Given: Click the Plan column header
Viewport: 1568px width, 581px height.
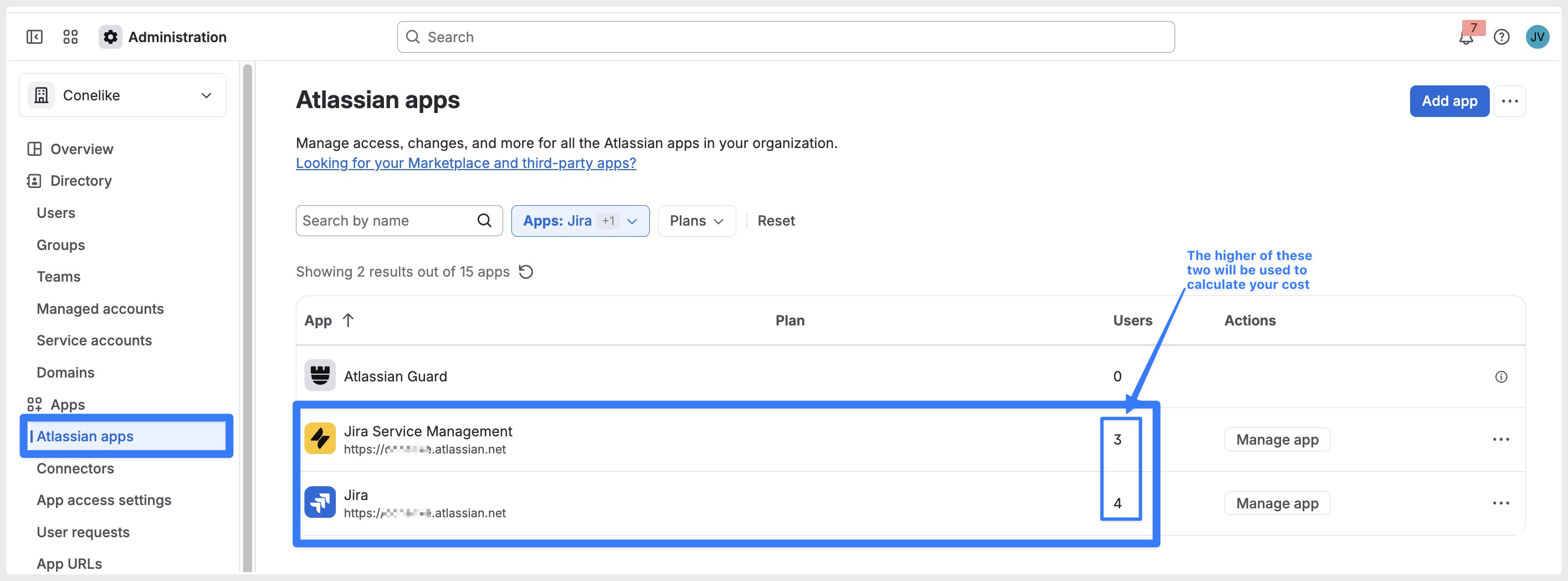Looking at the screenshot, I should pos(790,320).
